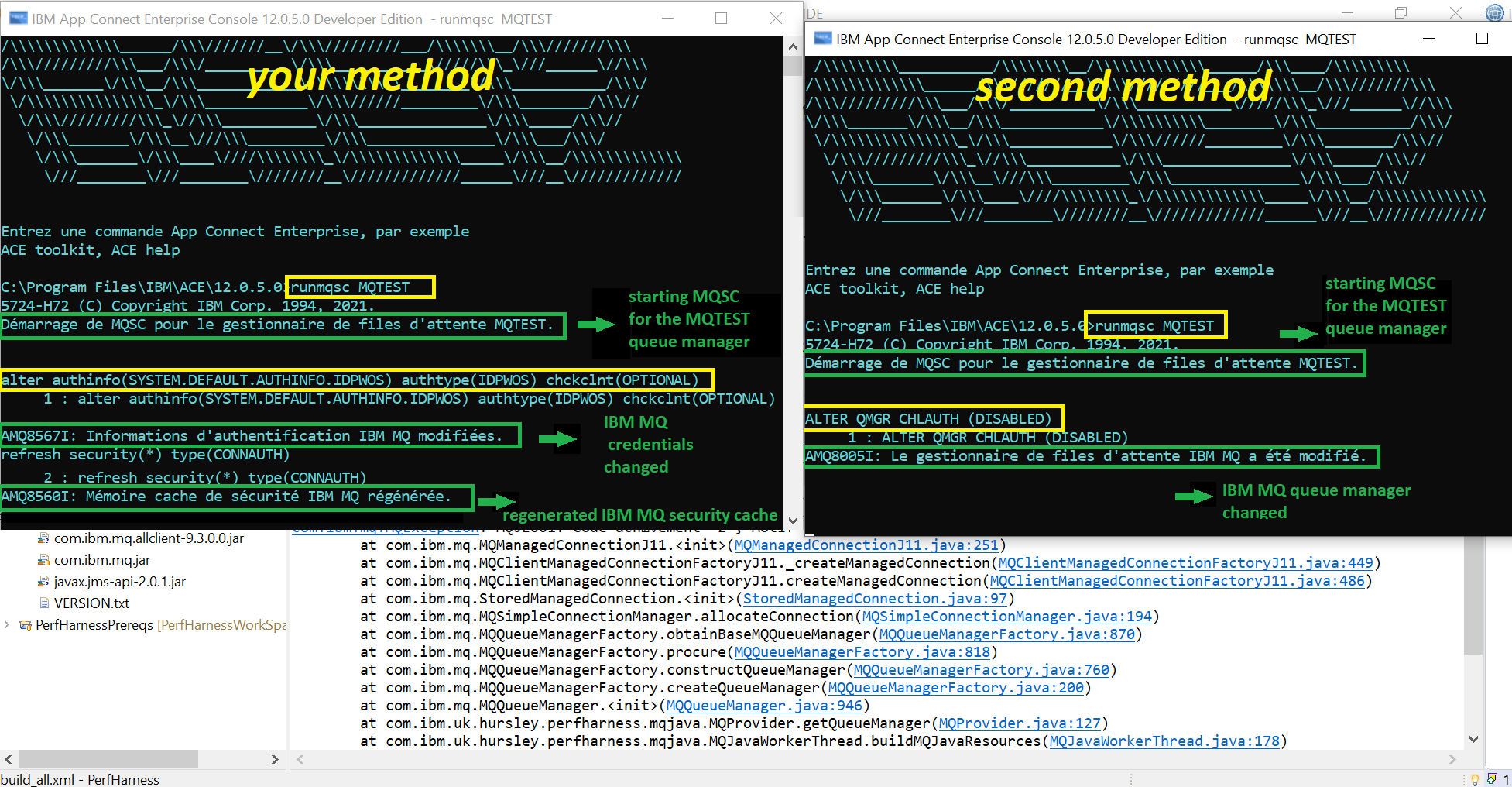Click the javax.jms-api-2.0.1.jar file icon
This screenshot has height=787, width=1512.
click(44, 582)
